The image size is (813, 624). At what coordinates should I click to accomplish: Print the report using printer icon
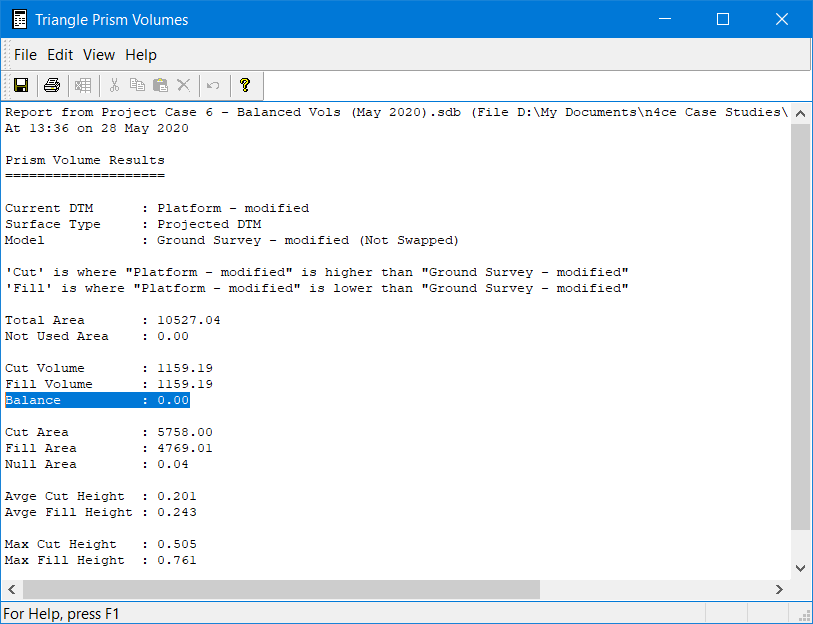(52, 85)
